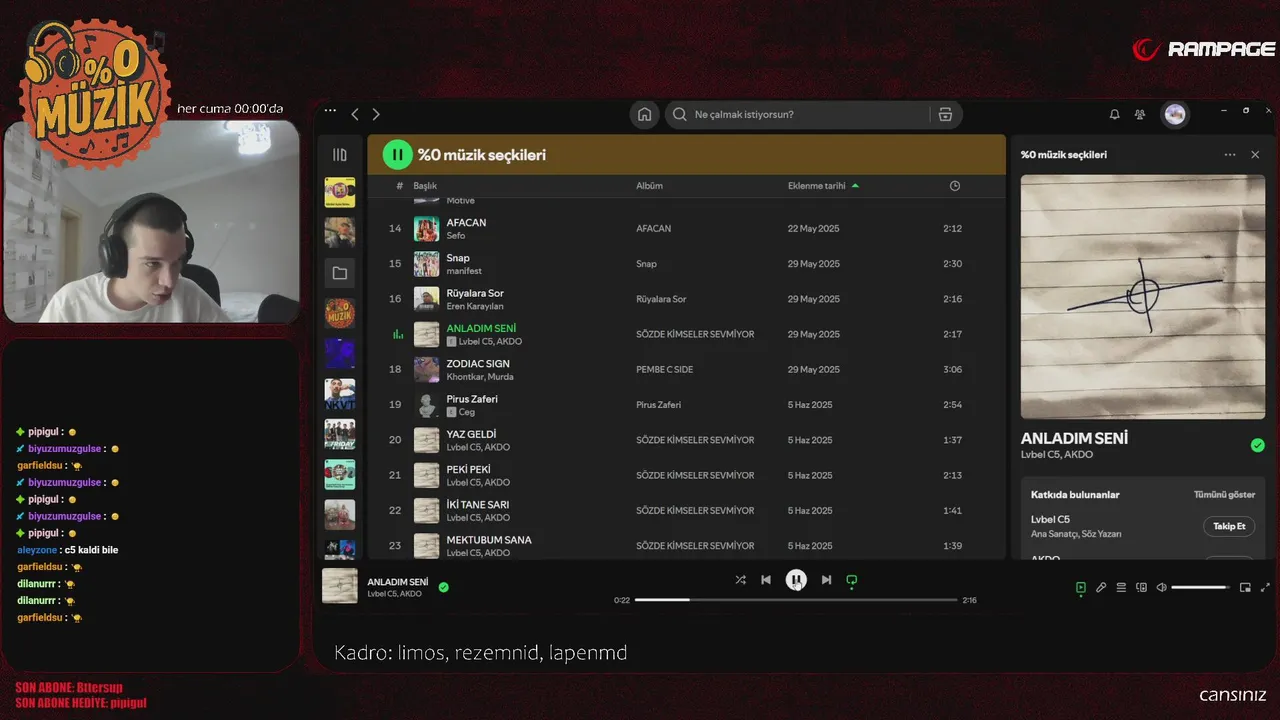1280x720 pixels.
Task: Toggle saved checkmark in bottom player bar
Action: pyautogui.click(x=444, y=587)
